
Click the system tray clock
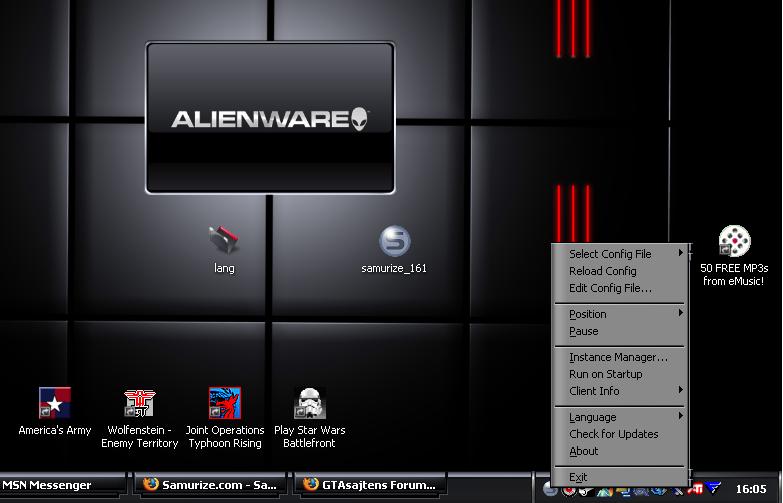(x=751, y=489)
